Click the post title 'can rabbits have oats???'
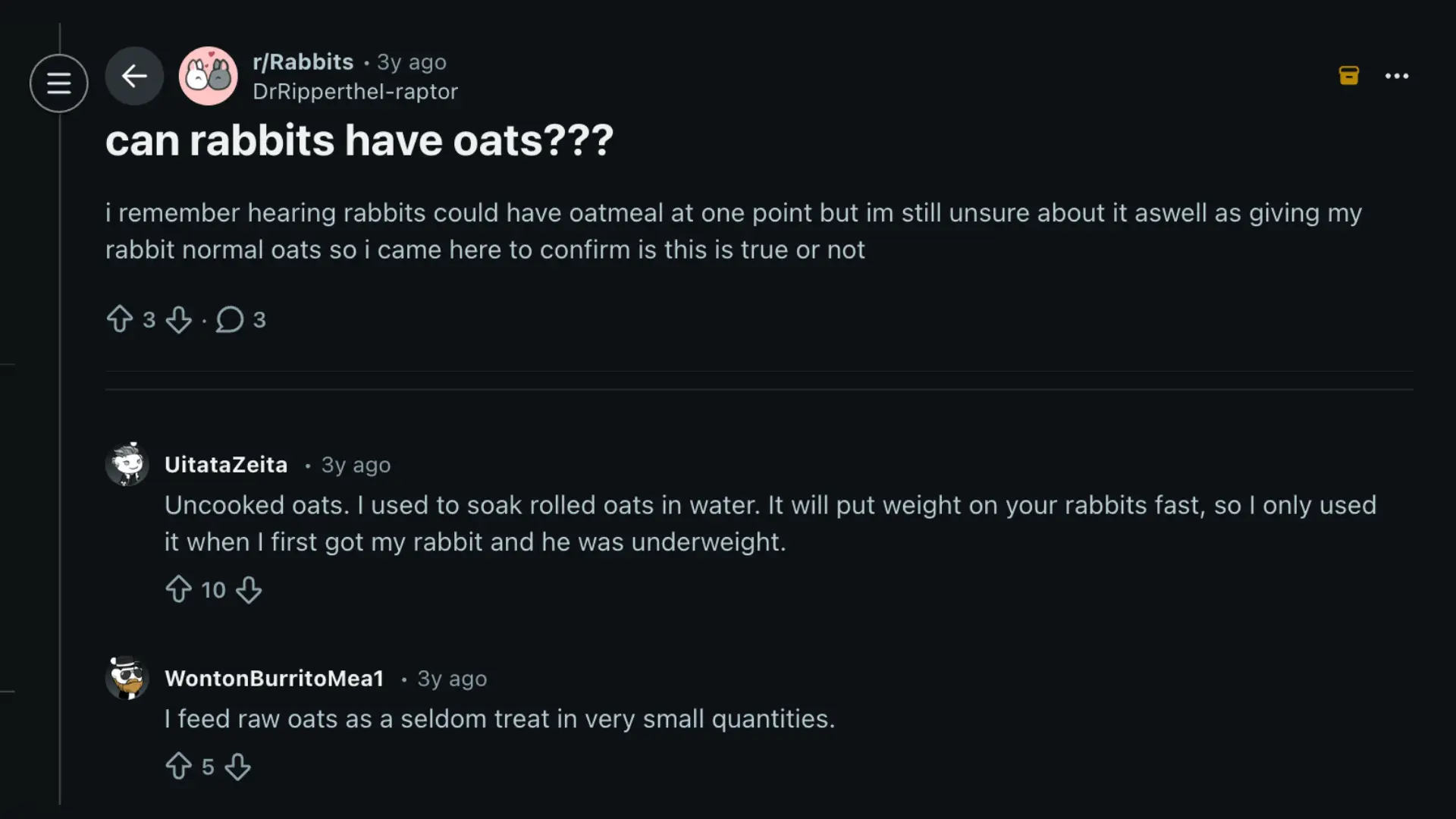Screen dimensions: 1456x819 pos(359,140)
